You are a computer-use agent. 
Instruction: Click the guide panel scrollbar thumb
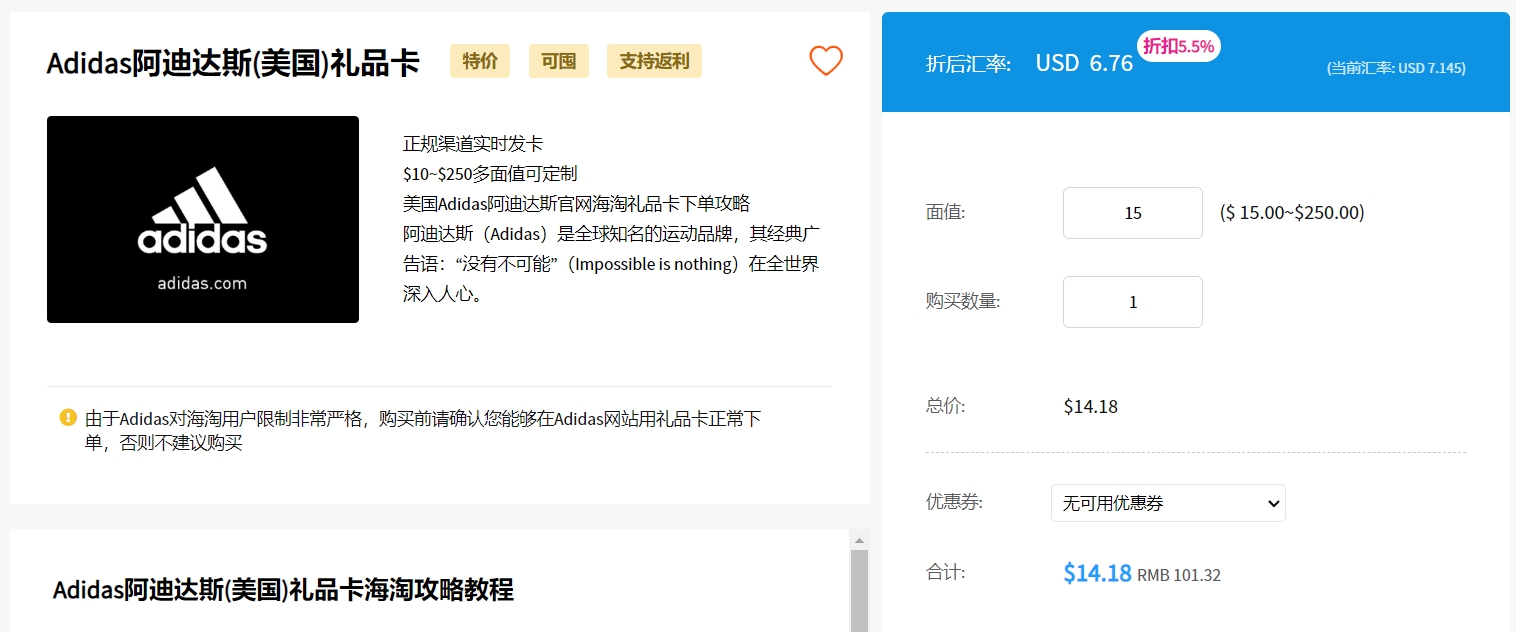(x=858, y=590)
